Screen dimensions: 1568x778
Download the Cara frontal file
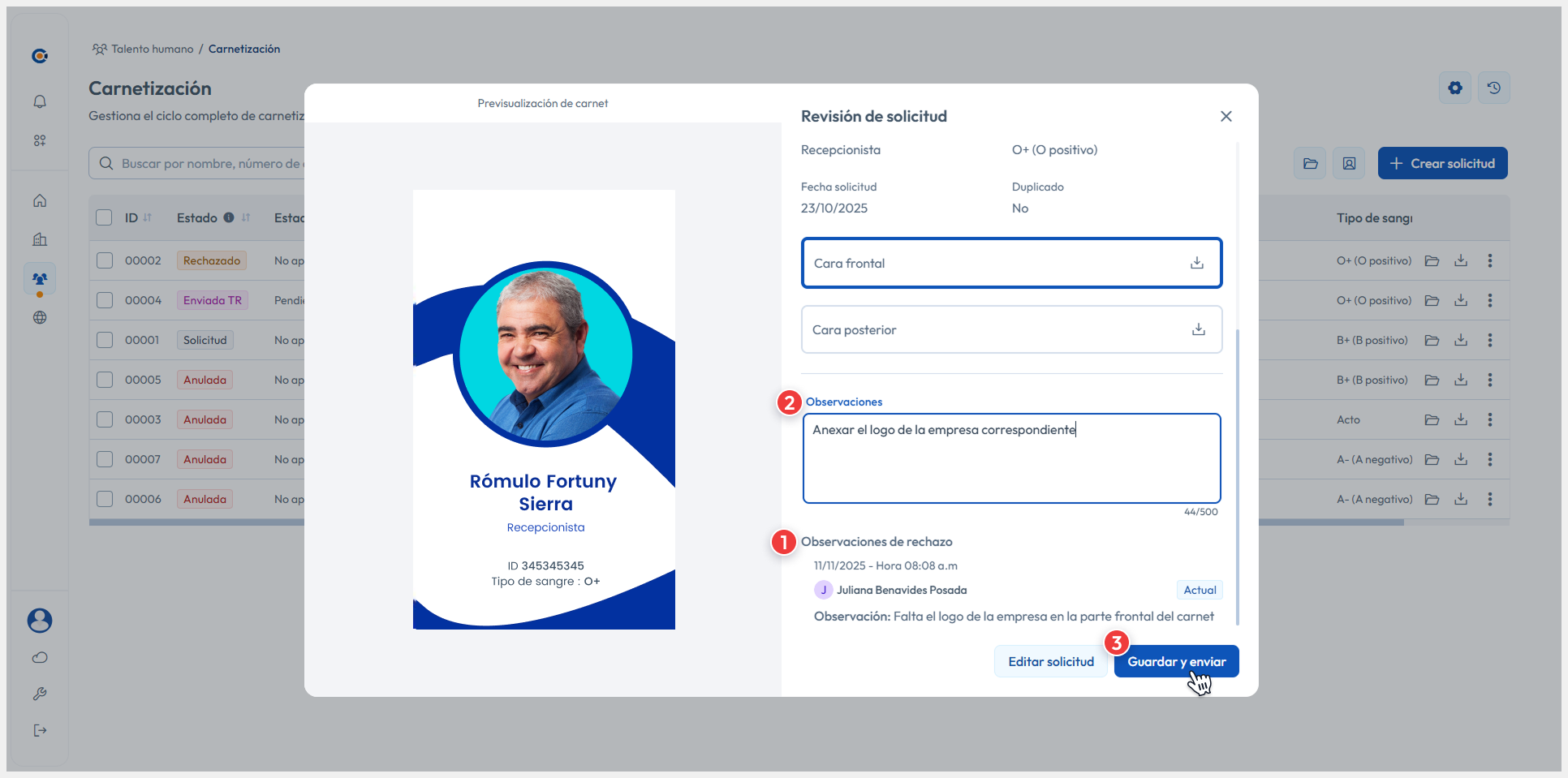tap(1196, 263)
